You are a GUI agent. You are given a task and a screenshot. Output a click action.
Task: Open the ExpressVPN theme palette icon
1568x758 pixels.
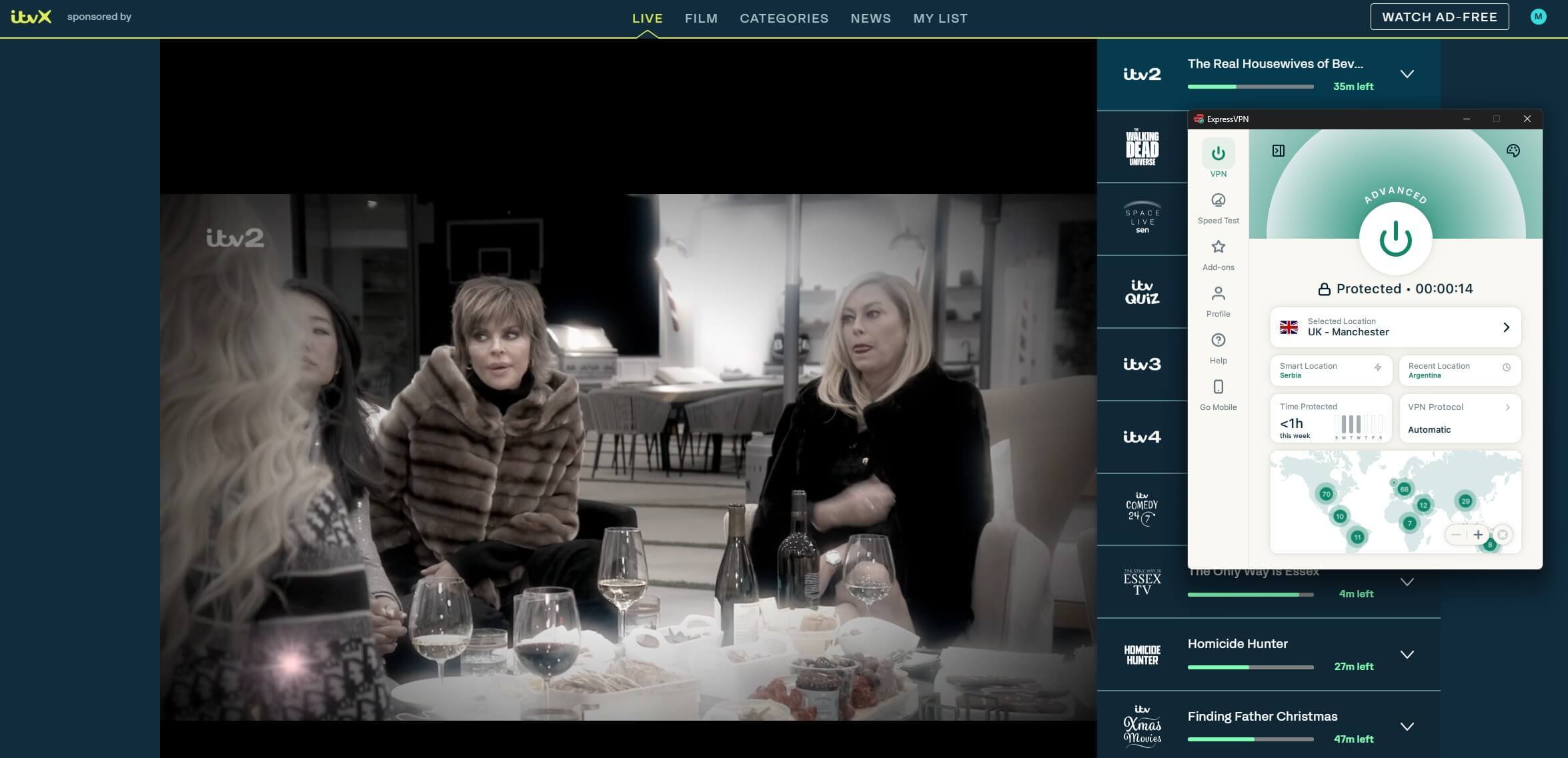tap(1513, 151)
